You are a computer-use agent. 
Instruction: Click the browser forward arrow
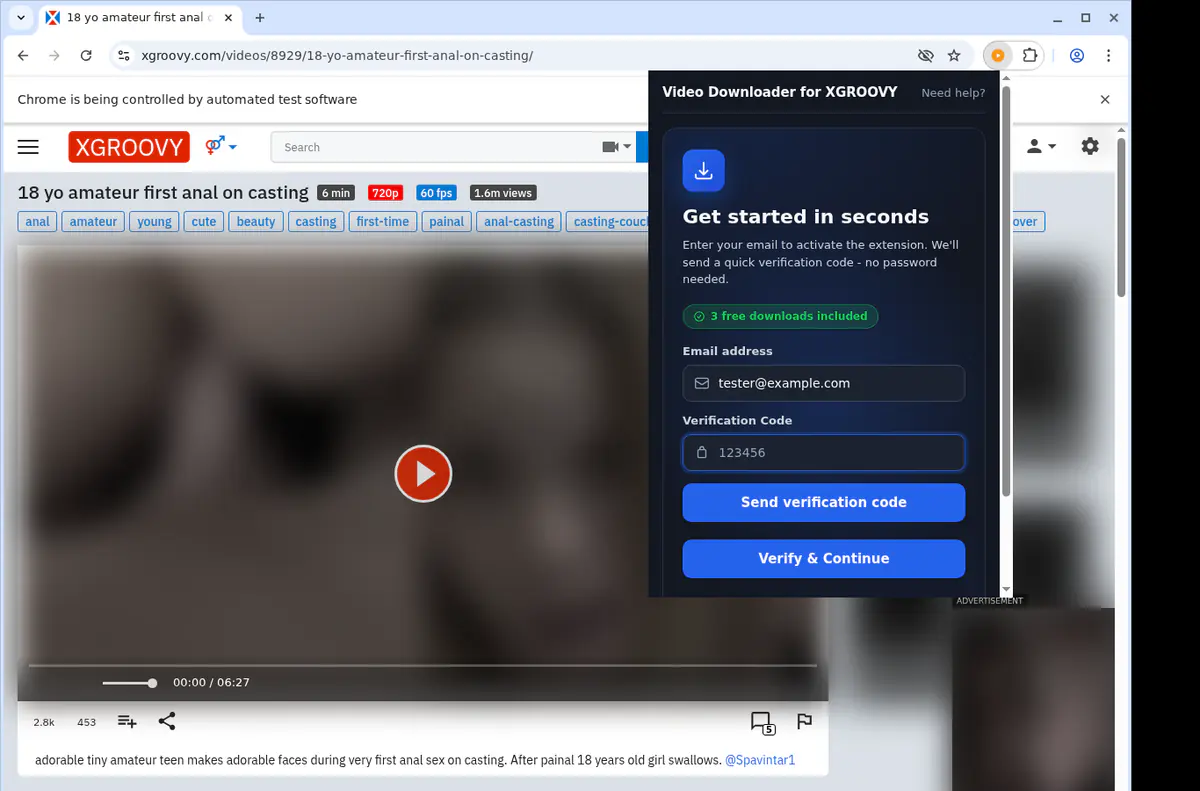point(55,56)
